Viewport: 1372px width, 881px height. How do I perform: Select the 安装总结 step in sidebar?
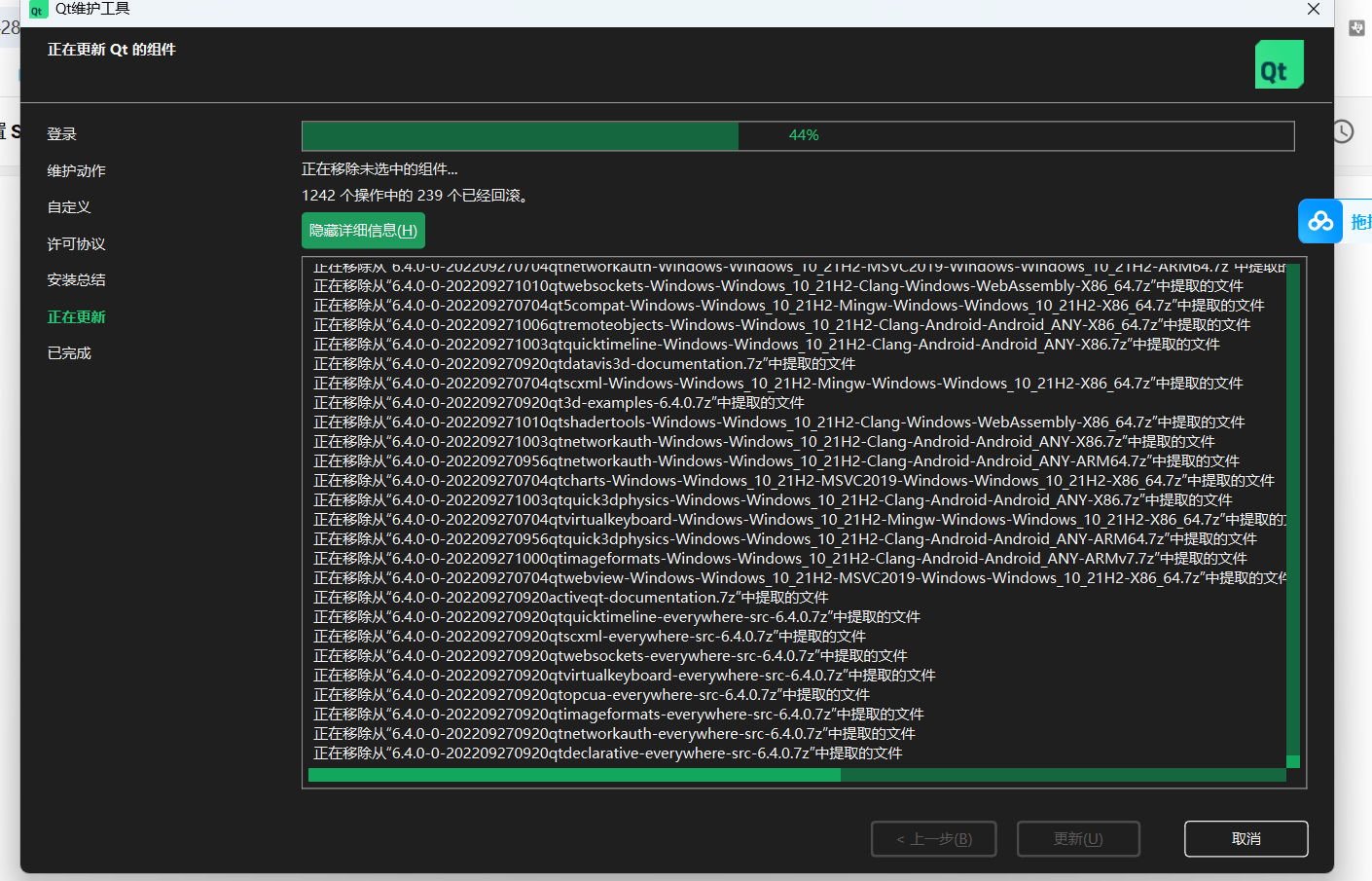point(77,280)
